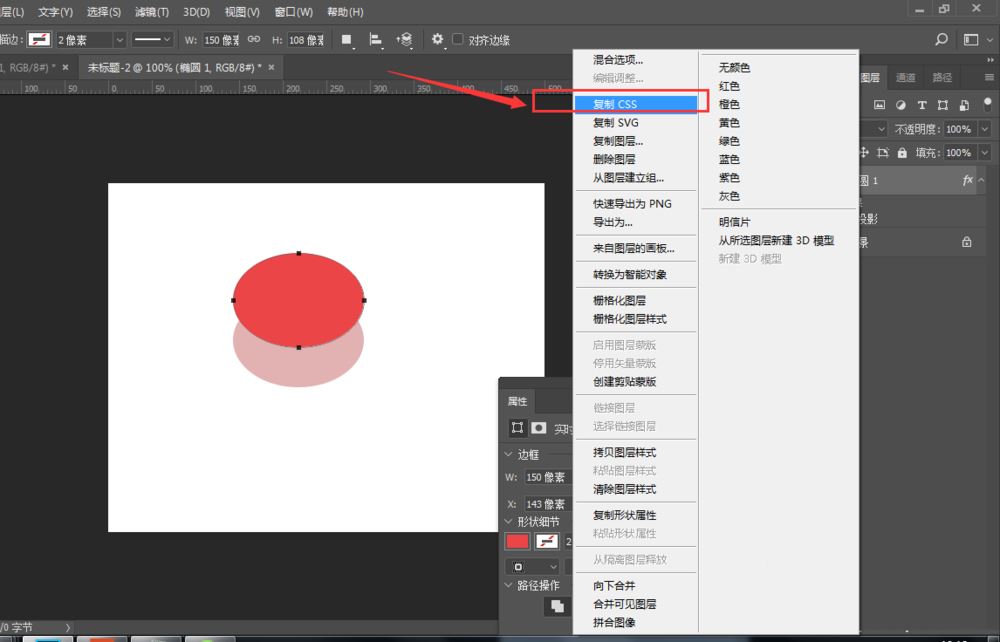
Task: Click the link width and height icon
Action: click(x=254, y=40)
